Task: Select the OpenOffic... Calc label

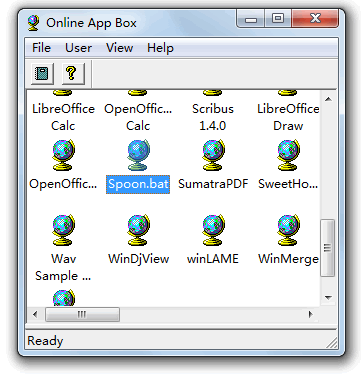Action: [x=138, y=117]
